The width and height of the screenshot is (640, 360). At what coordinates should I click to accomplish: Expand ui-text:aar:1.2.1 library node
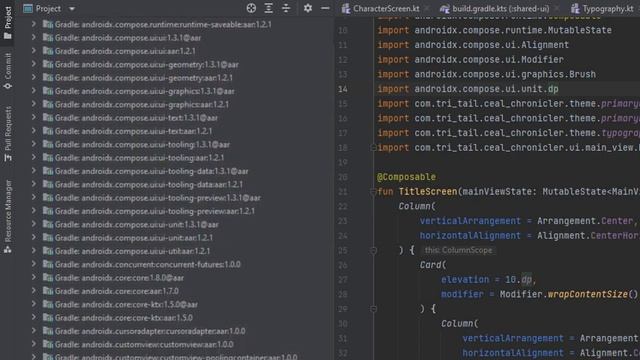tap(34, 131)
